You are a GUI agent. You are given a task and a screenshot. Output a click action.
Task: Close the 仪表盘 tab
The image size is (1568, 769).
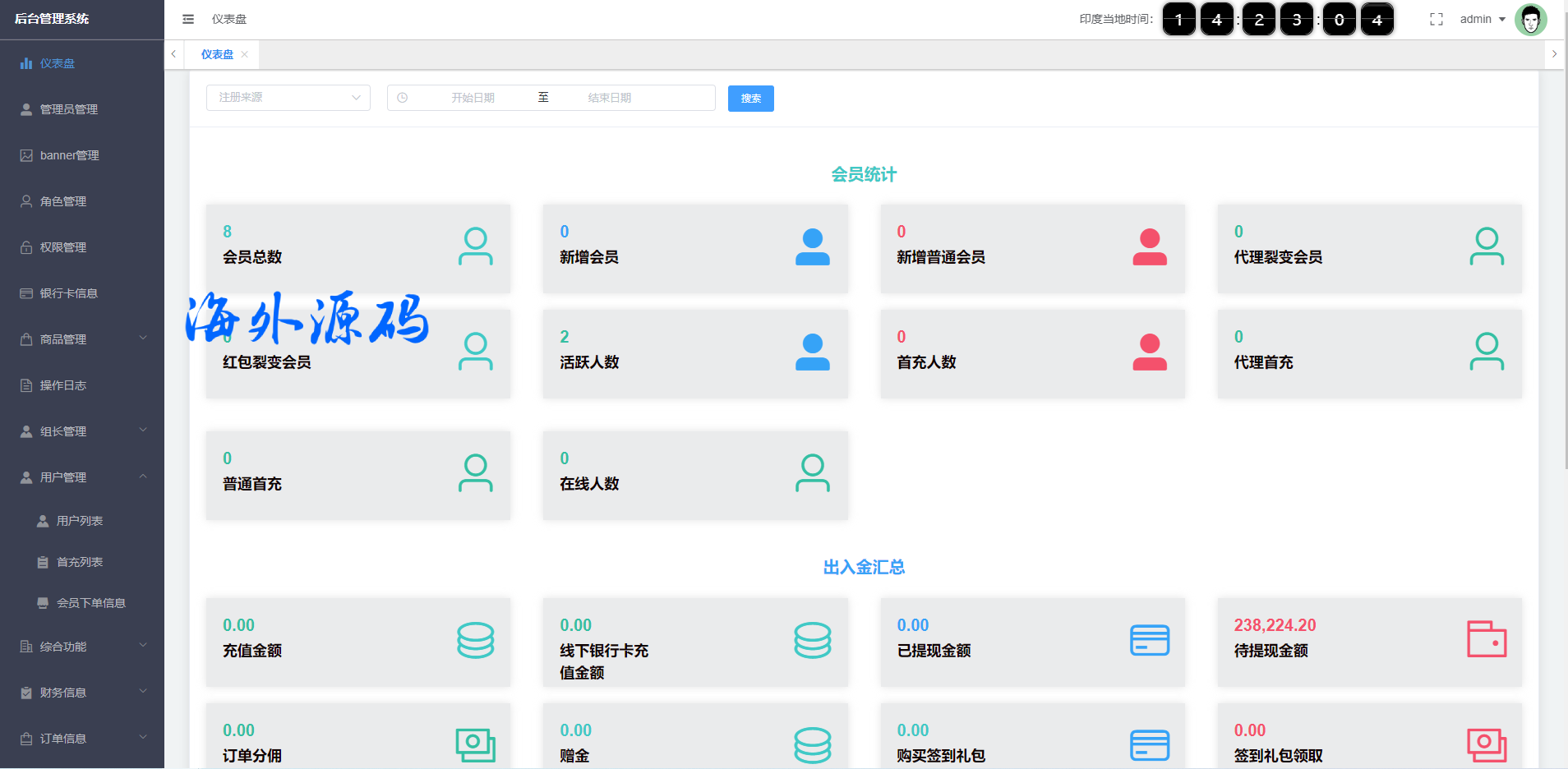point(245,54)
